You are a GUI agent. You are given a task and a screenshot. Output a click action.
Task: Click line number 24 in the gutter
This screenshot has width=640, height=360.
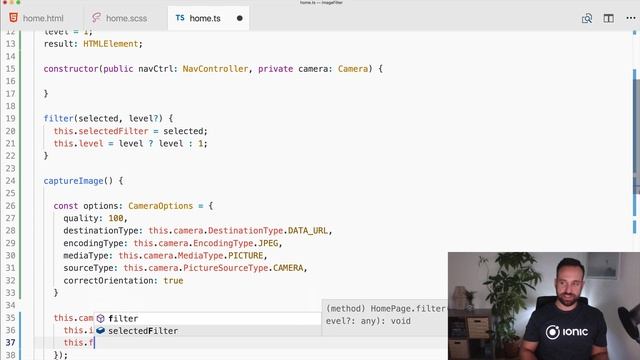pyautogui.click(x=10, y=181)
